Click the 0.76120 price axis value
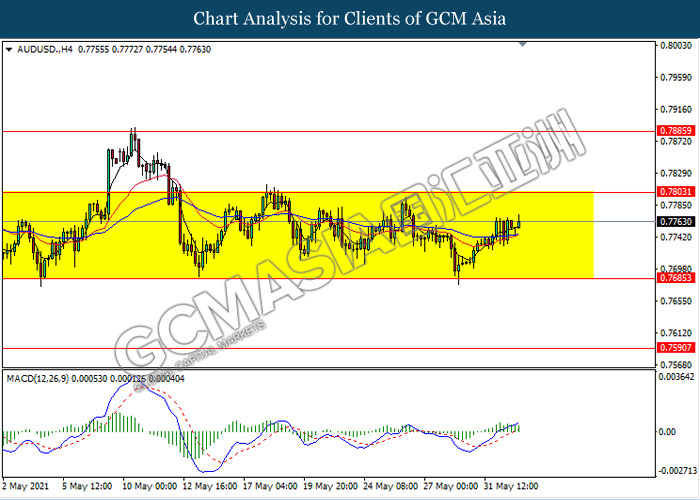Image resolution: width=700 pixels, height=500 pixels. pyautogui.click(x=676, y=333)
